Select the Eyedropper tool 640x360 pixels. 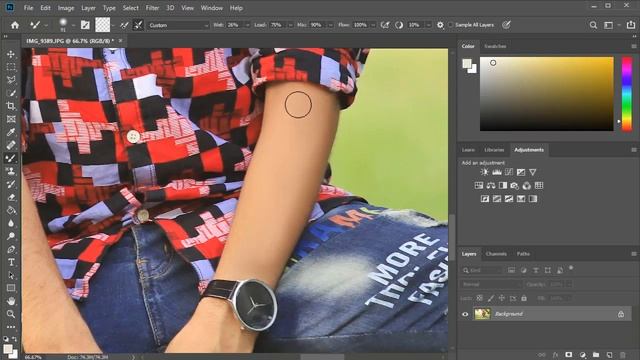pos(11,132)
